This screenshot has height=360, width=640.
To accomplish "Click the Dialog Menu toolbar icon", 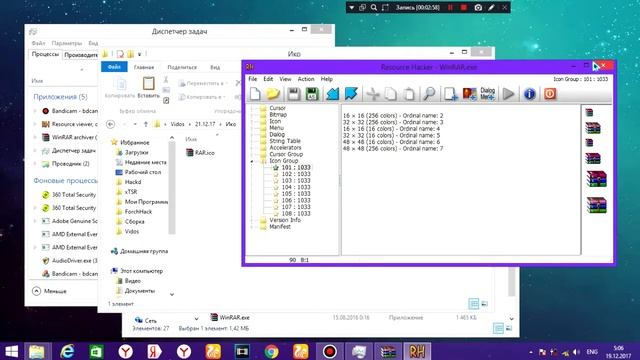I will pyautogui.click(x=488, y=94).
